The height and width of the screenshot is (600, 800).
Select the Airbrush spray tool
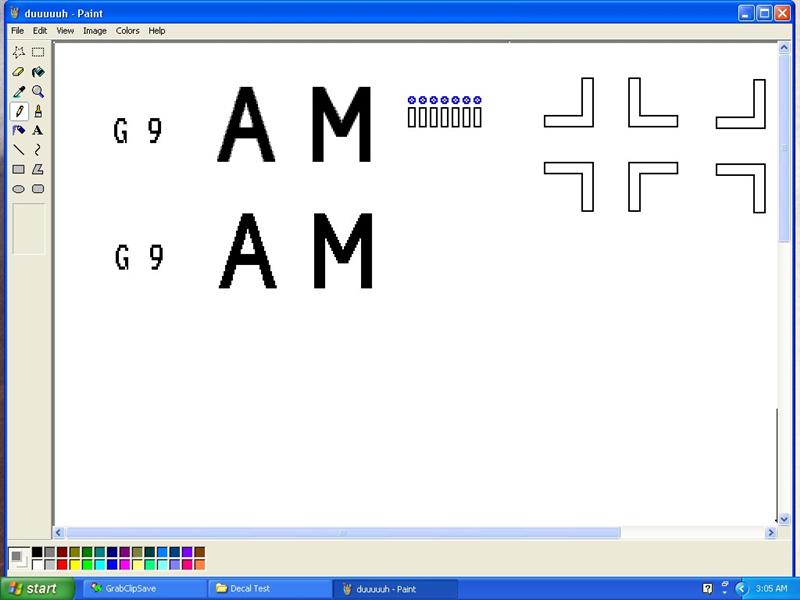[x=19, y=130]
